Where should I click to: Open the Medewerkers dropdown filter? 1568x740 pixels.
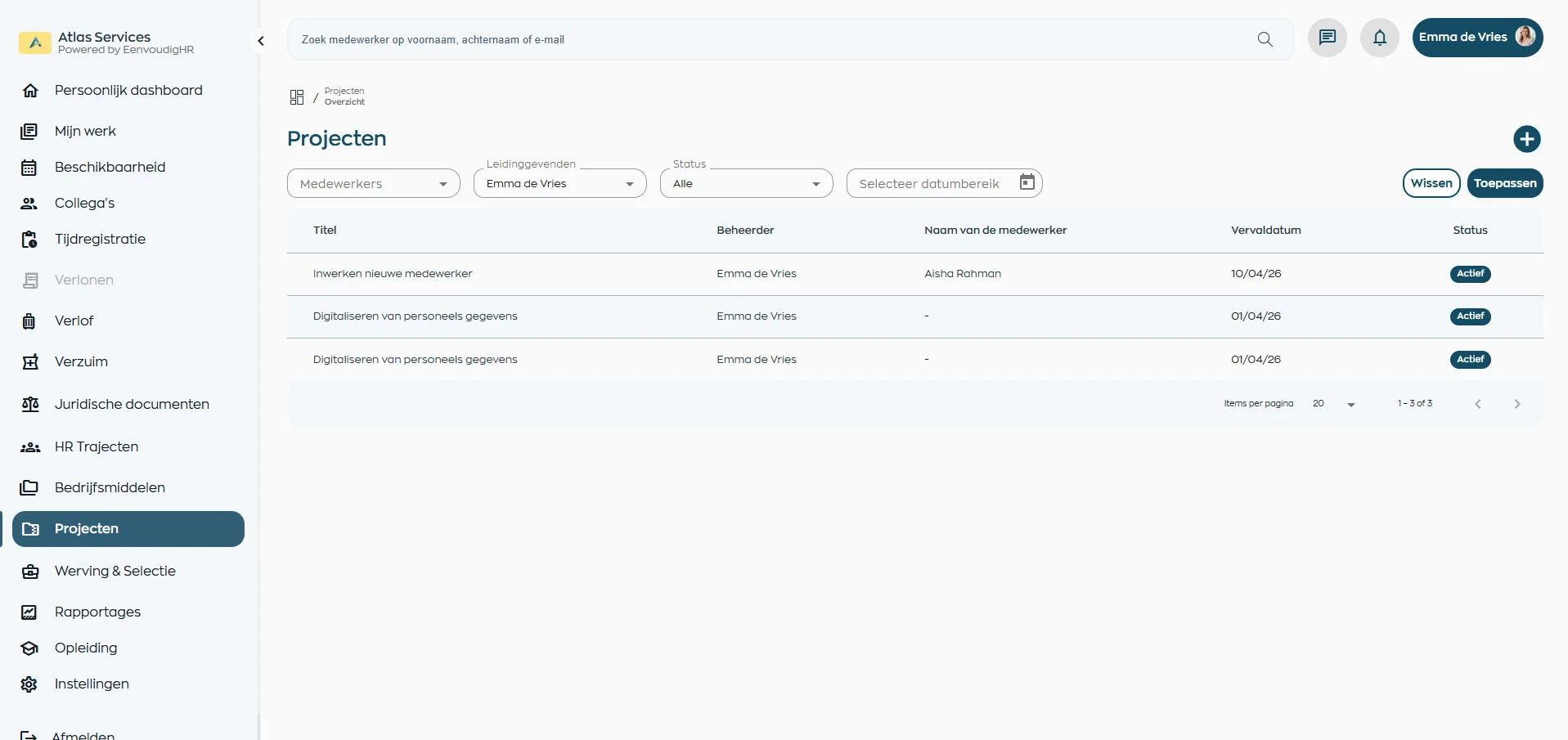pyautogui.click(x=373, y=183)
